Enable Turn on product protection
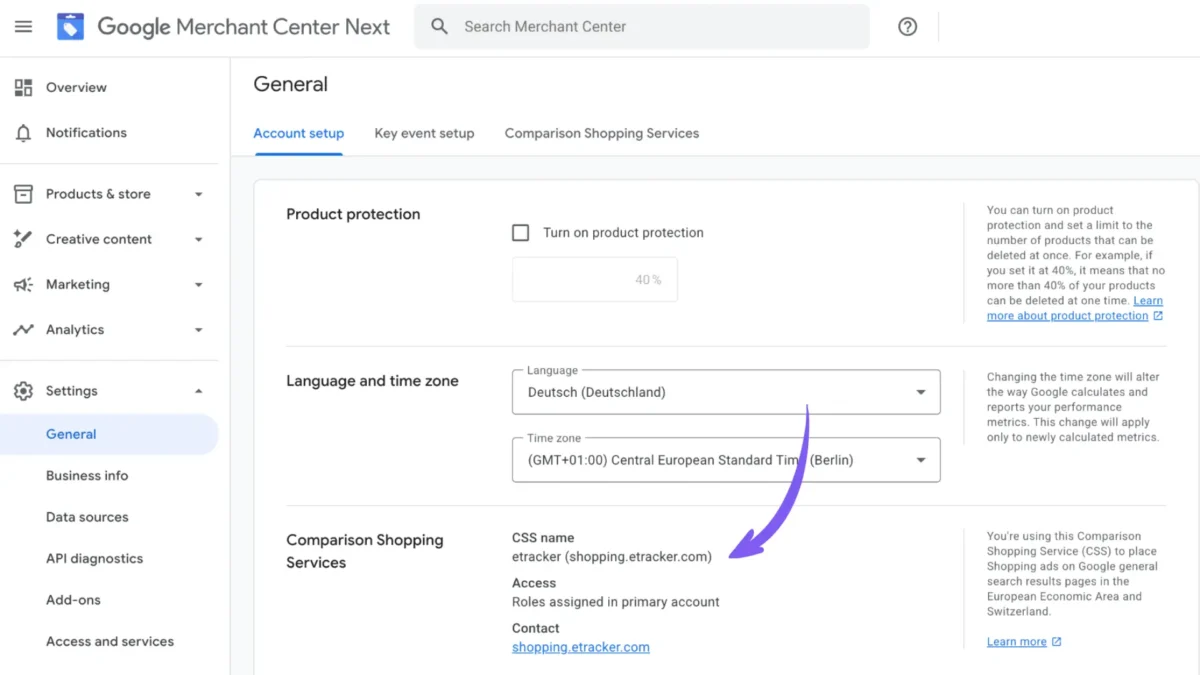 (x=520, y=232)
